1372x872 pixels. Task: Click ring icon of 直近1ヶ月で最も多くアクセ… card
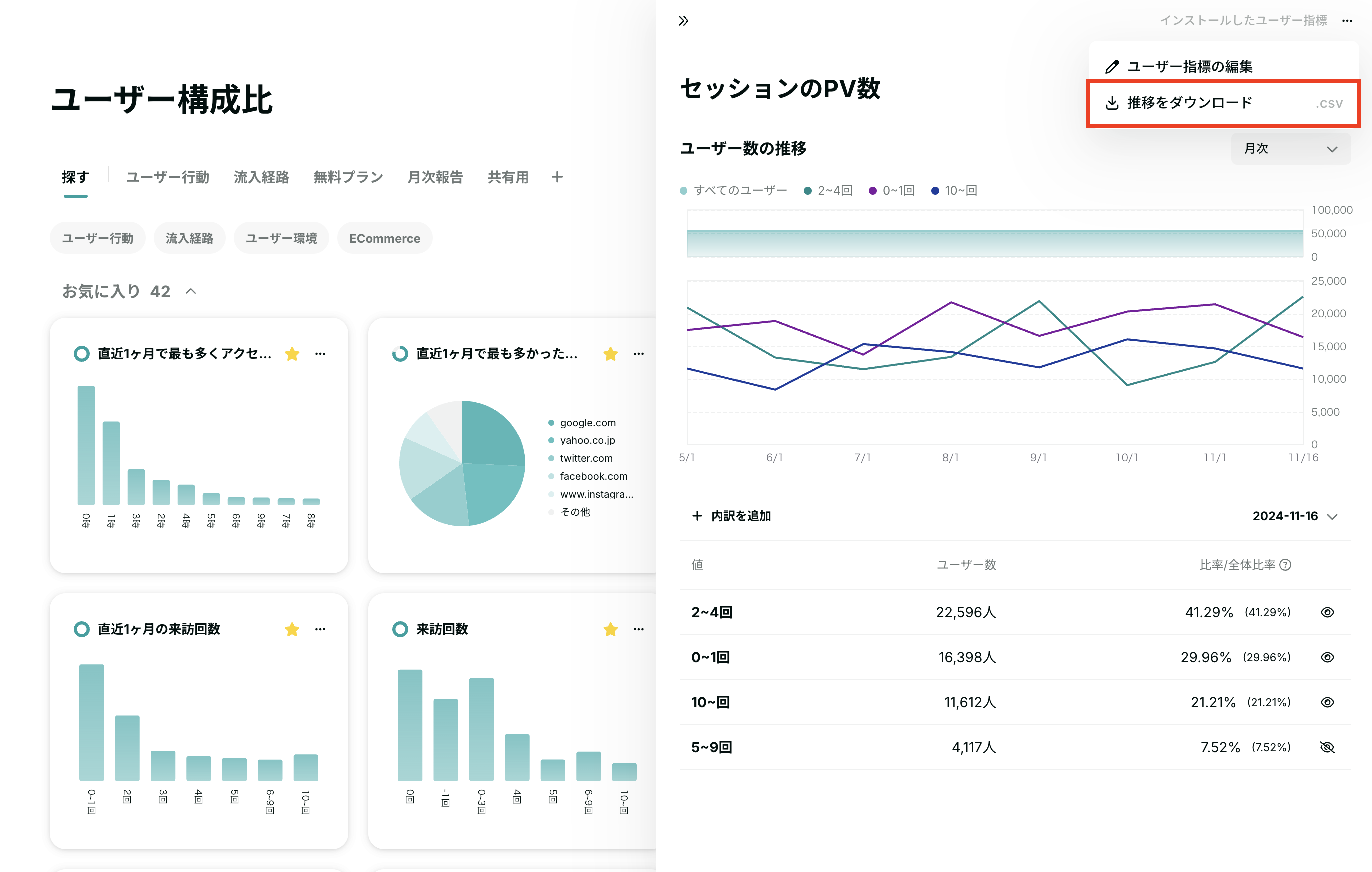coord(82,354)
